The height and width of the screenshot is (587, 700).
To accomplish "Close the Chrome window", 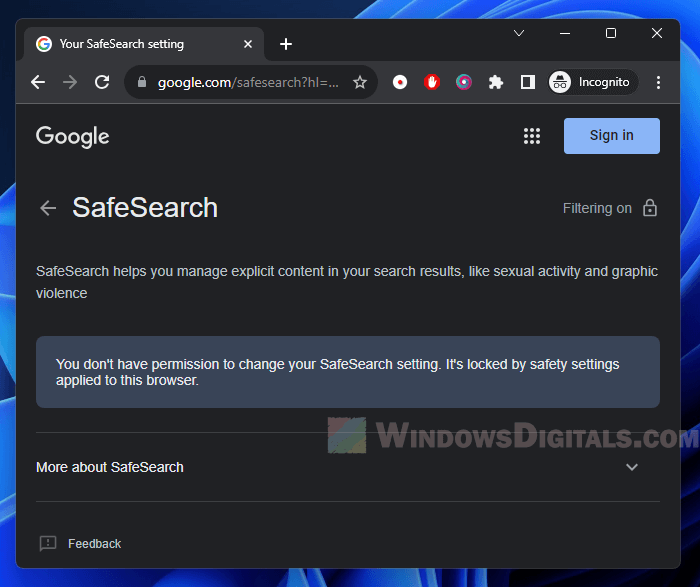I will point(657,33).
